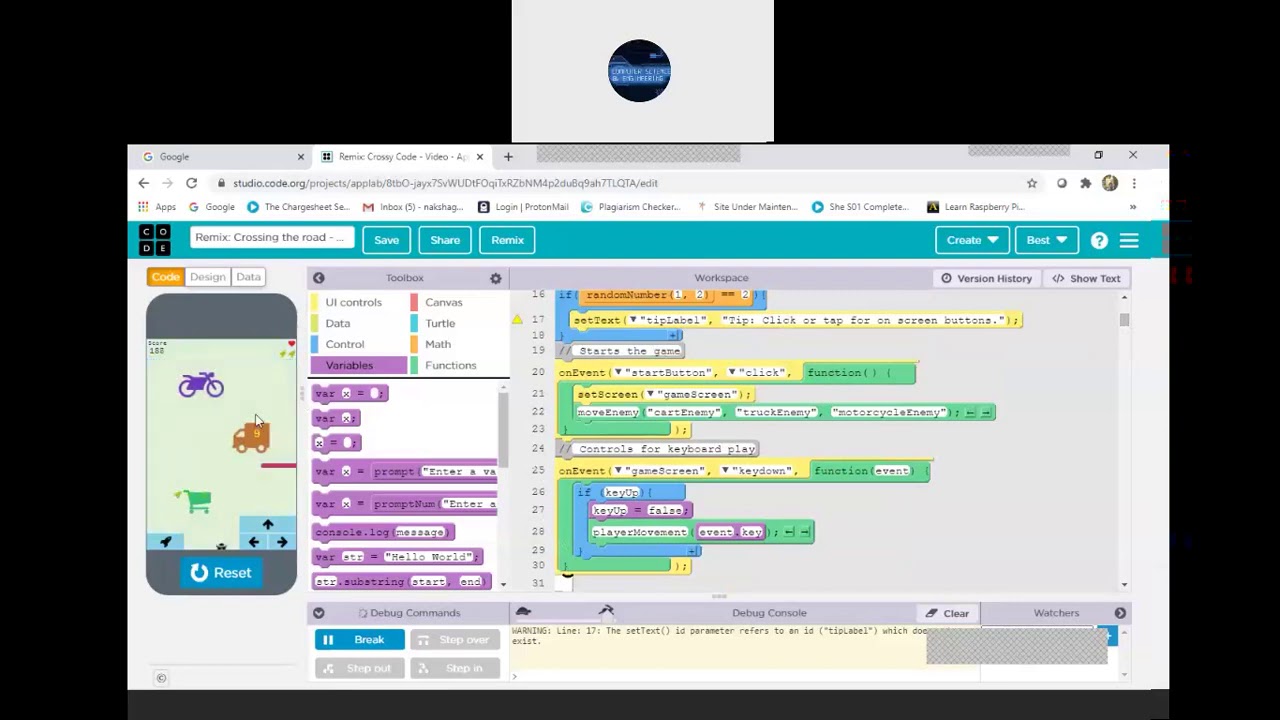
Task: Open the gameScreen dropdown on line 21
Action: (650, 394)
